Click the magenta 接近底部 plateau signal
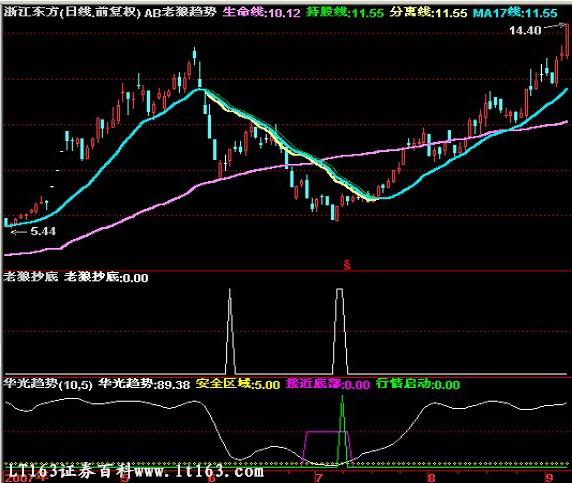The height and width of the screenshot is (483, 572). coord(326,432)
